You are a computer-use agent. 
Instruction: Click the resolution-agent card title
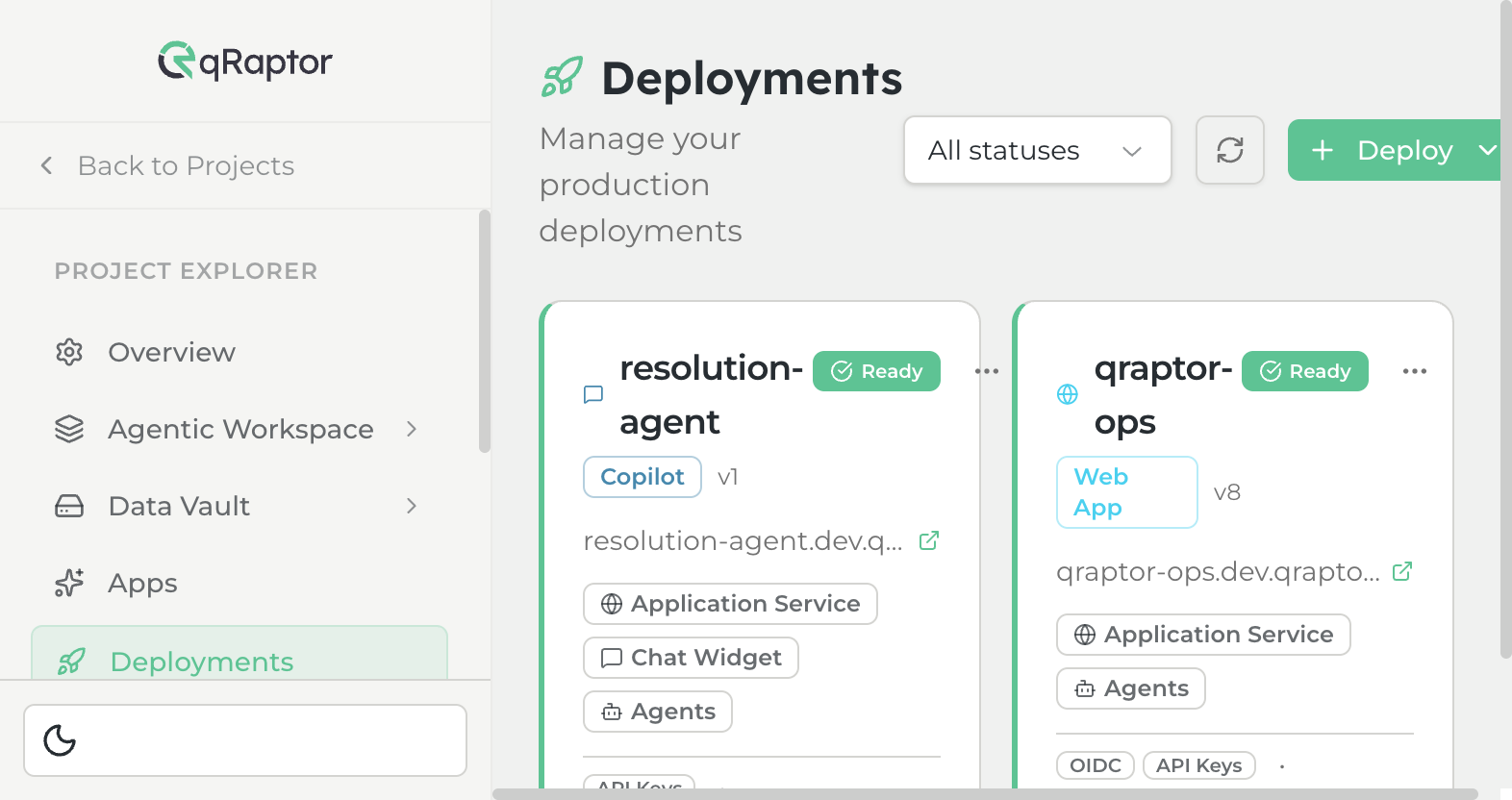[711, 394]
